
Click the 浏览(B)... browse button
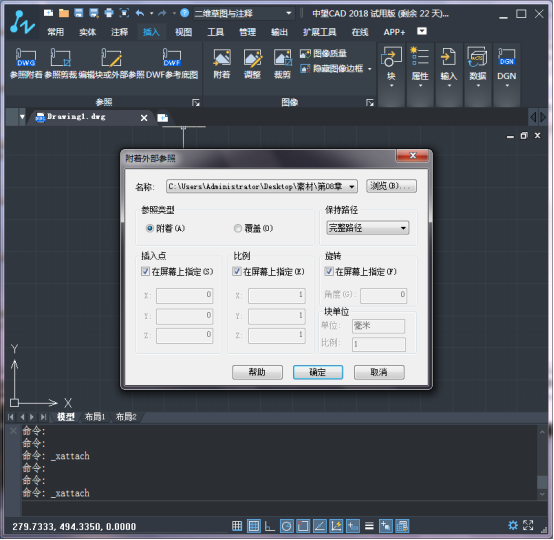tap(391, 186)
